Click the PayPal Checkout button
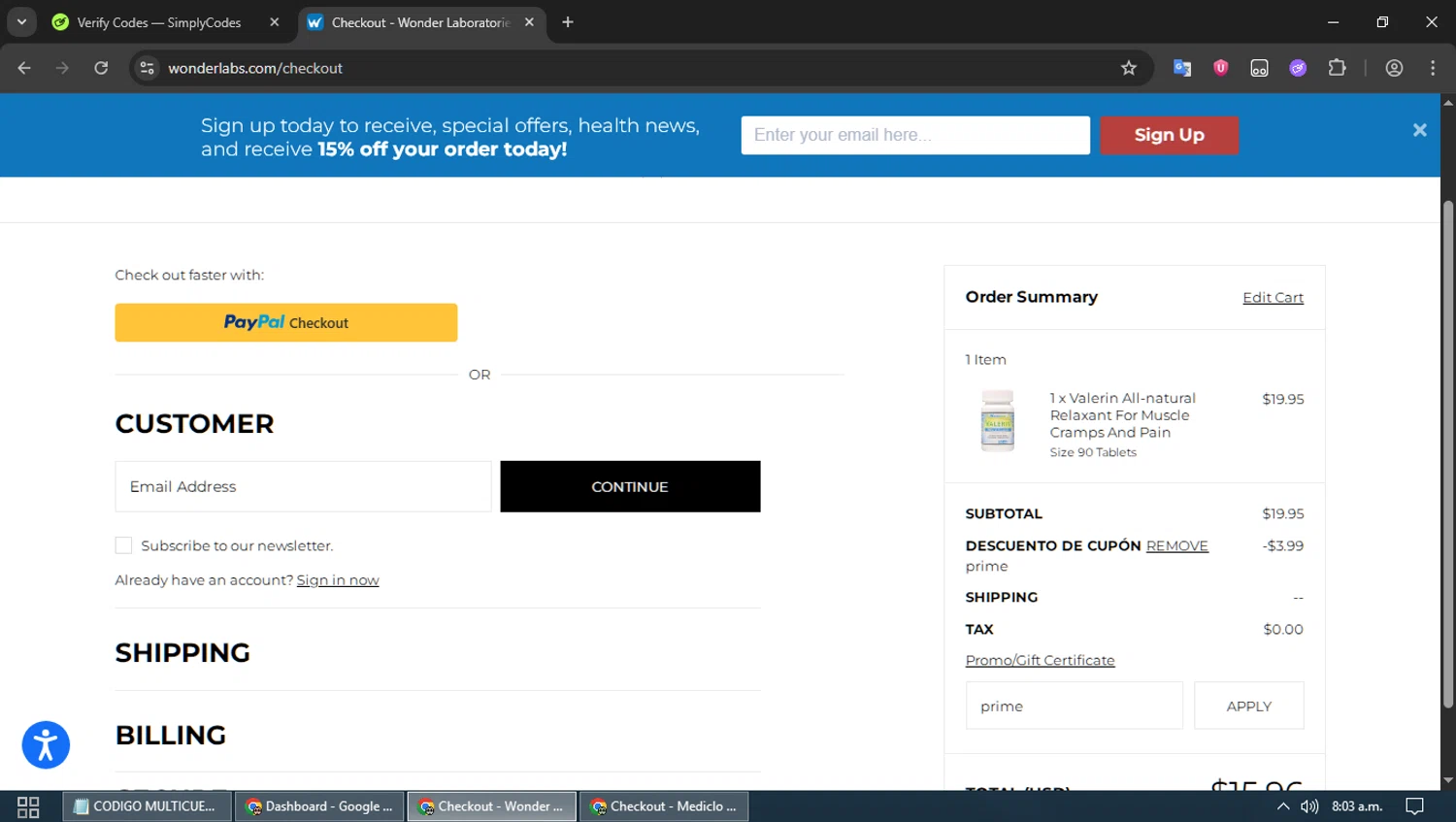 pyautogui.click(x=285, y=322)
